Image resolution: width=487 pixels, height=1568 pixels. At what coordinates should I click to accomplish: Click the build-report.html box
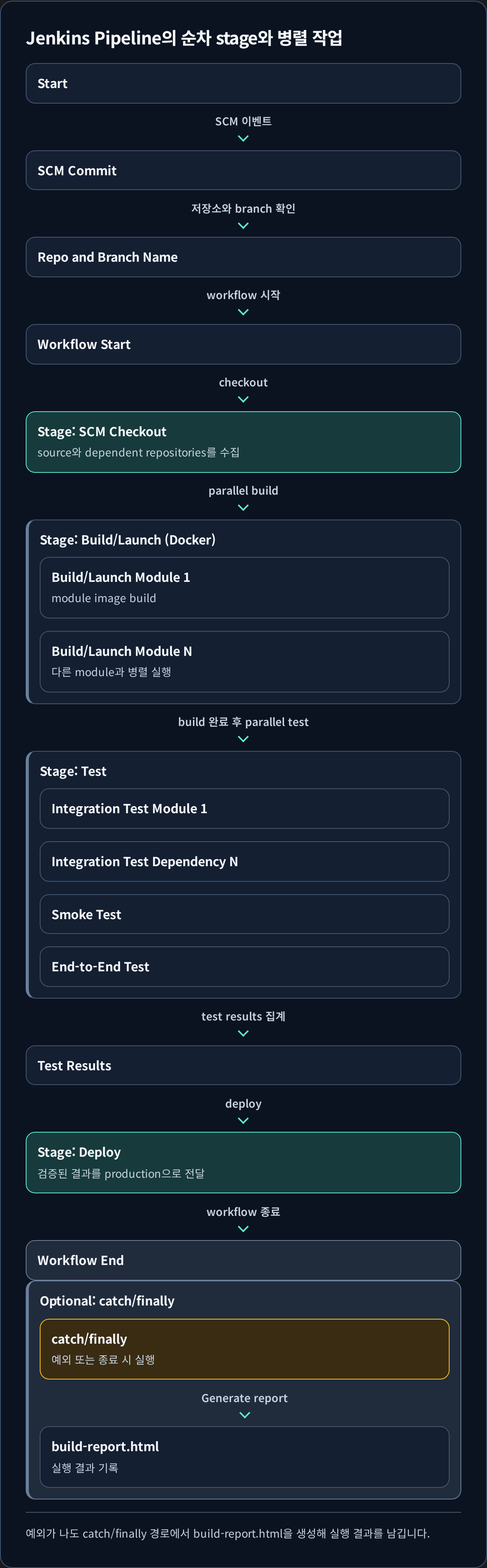[x=244, y=1457]
